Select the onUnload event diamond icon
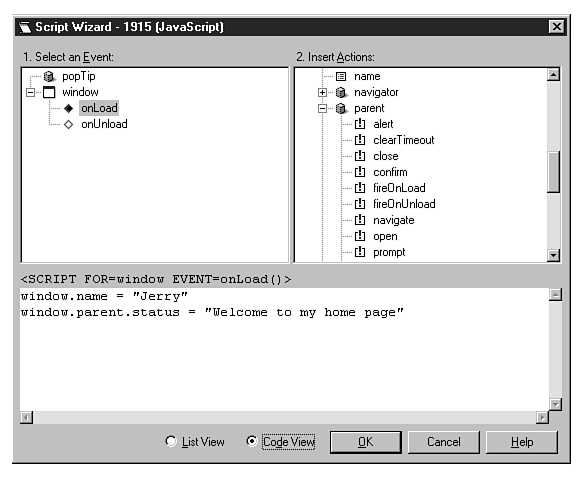This screenshot has height=477, width=585. click(x=68, y=124)
